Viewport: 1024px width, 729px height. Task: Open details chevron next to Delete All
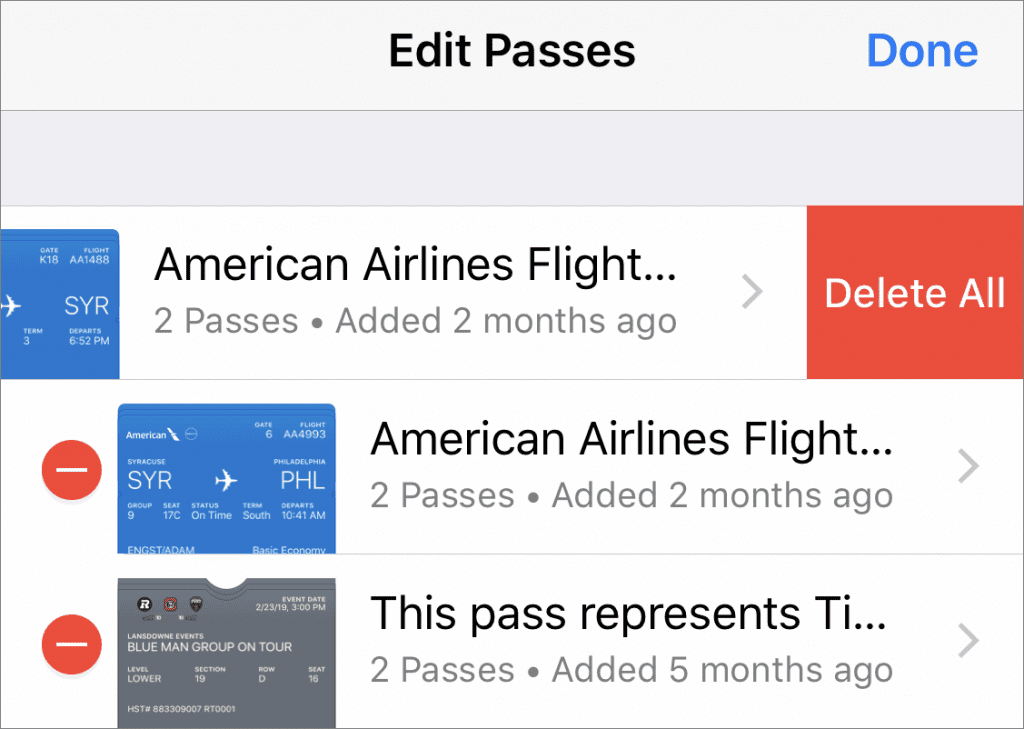752,292
